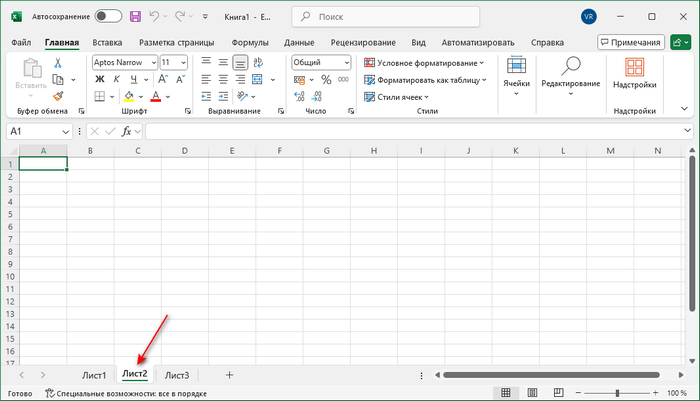This screenshot has height=401, width=700.
Task: Click the Cut scissors icon
Action: click(x=58, y=62)
